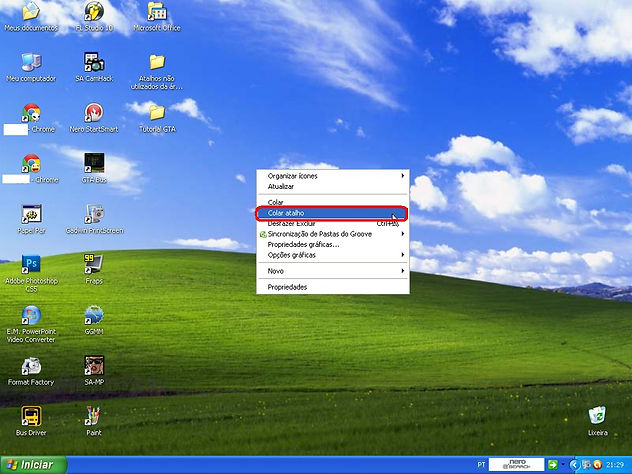Screen dimensions: 632x474
Task: Launch the Fraps shortcut
Action: click(94, 270)
